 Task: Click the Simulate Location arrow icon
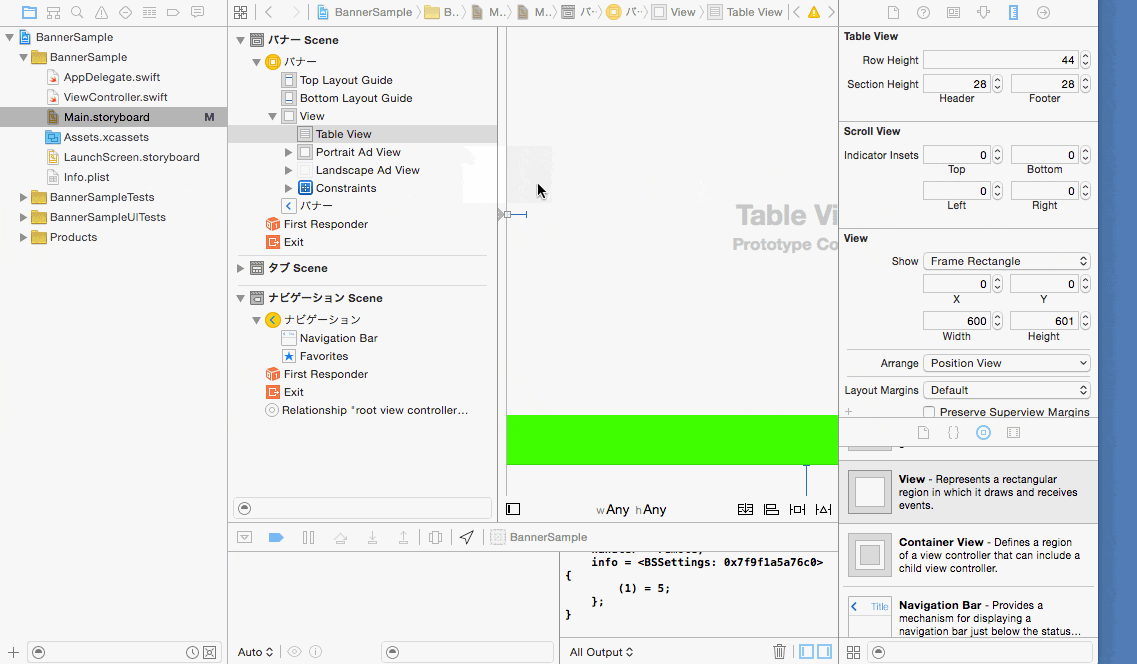(x=467, y=537)
